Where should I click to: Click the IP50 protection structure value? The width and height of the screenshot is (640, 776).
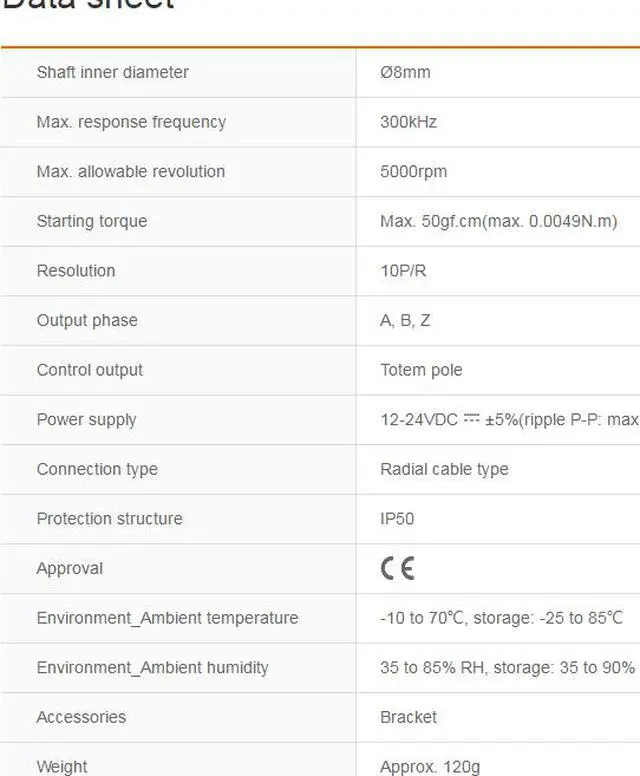click(397, 519)
